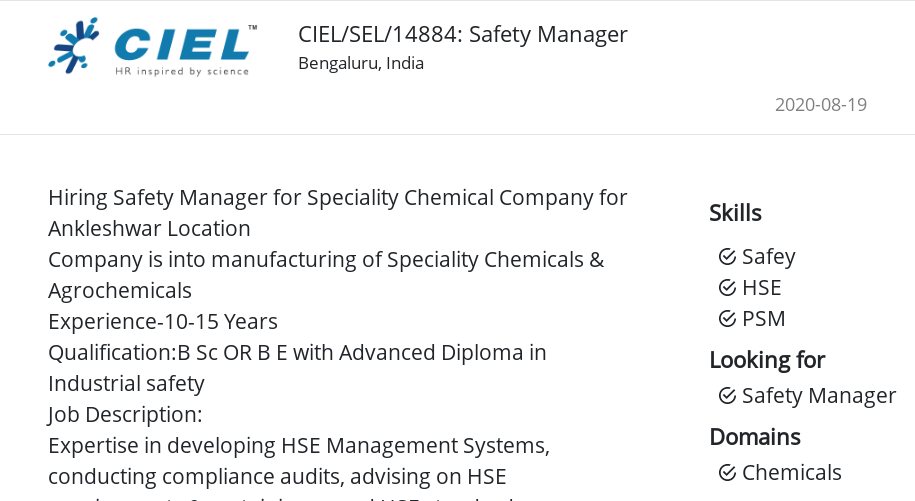Click the Looking for section heading
The width and height of the screenshot is (915, 501).
coord(766,359)
